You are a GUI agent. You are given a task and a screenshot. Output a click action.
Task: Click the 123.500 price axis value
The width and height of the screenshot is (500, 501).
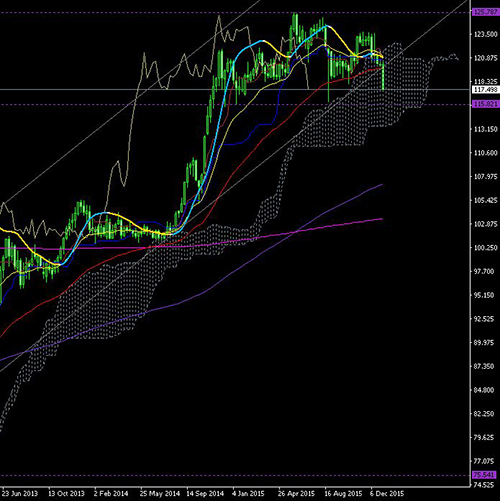point(486,34)
